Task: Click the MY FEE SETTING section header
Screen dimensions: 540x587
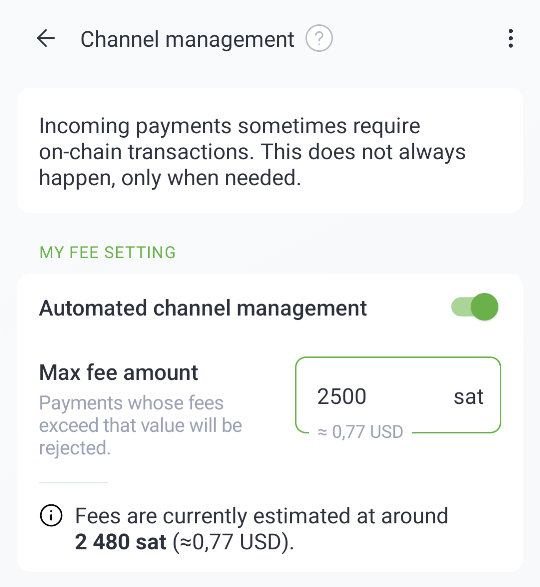Action: (107, 252)
